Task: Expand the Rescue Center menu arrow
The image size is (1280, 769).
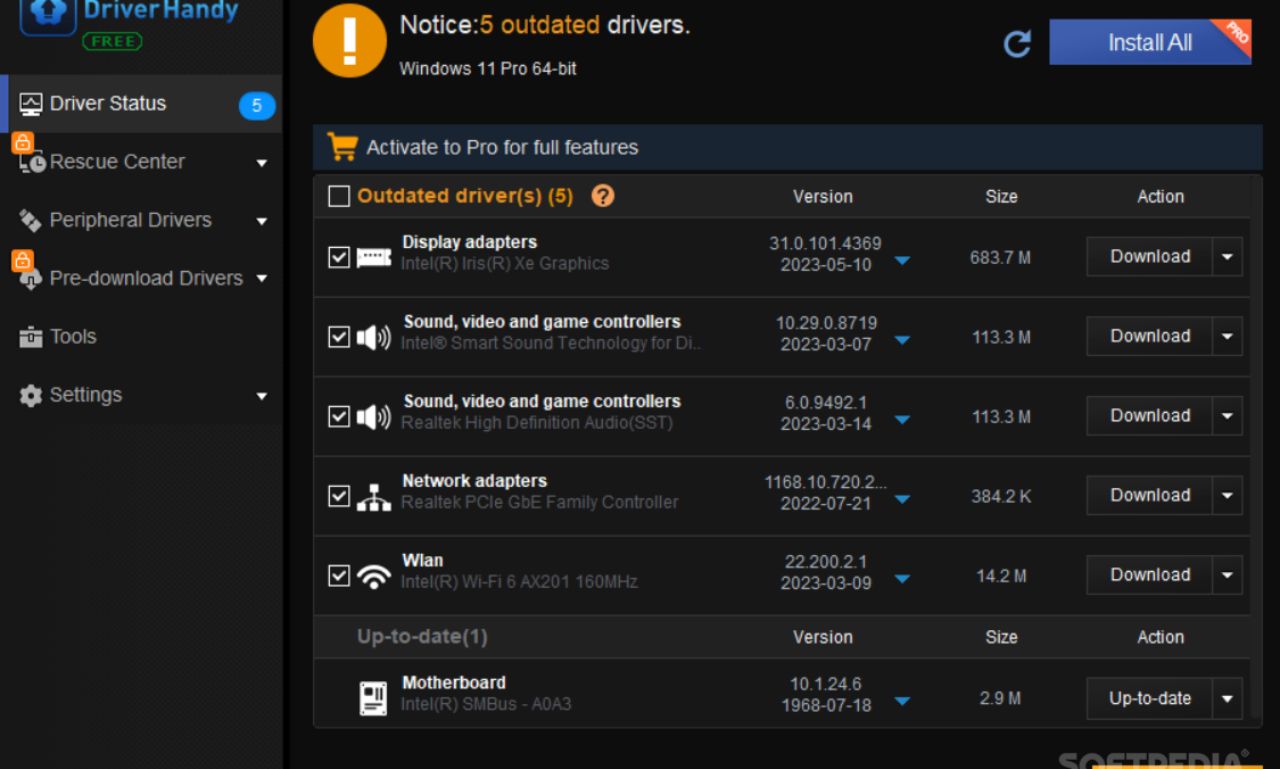Action: 262,163
